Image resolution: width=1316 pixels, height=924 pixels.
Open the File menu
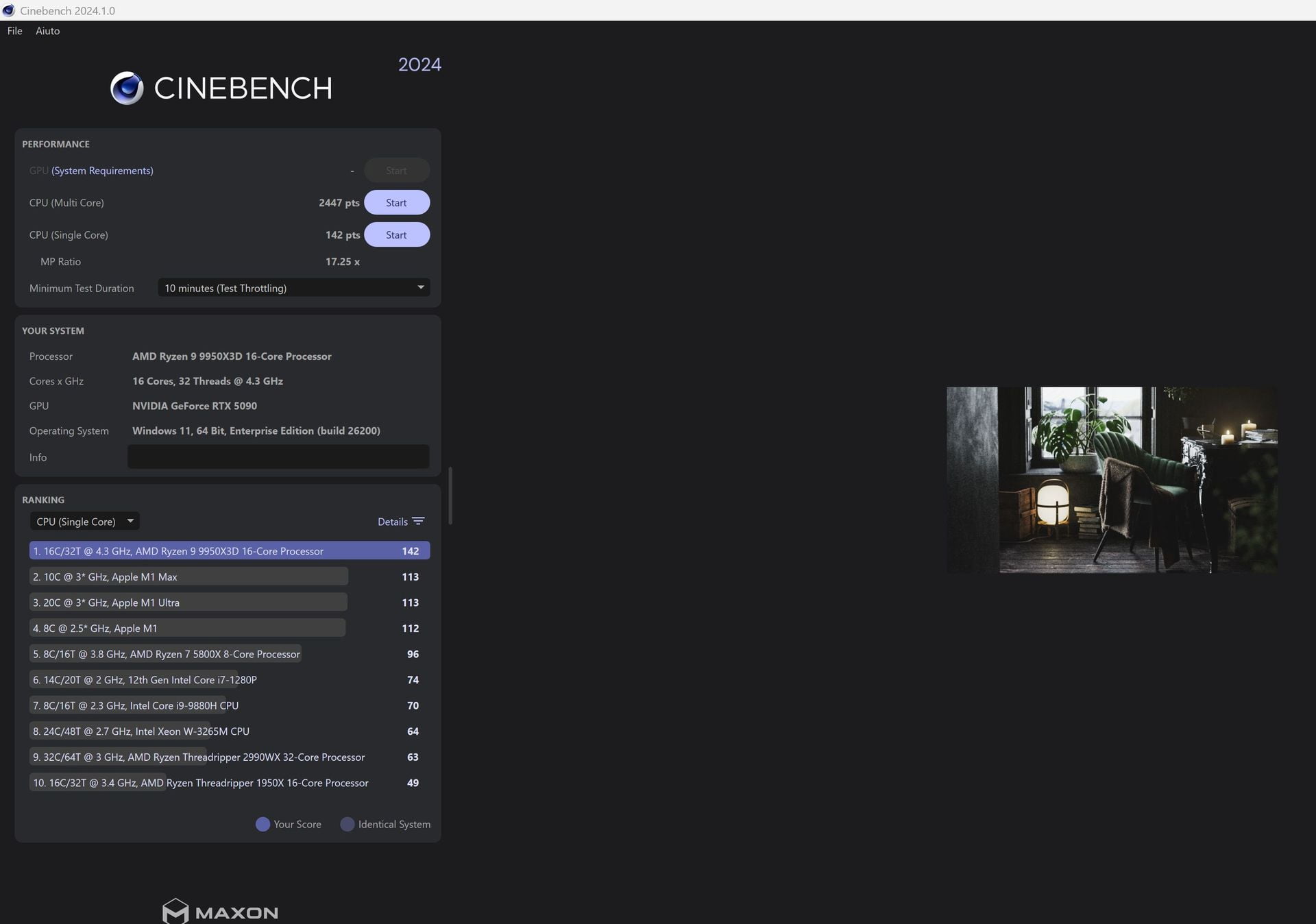click(14, 31)
